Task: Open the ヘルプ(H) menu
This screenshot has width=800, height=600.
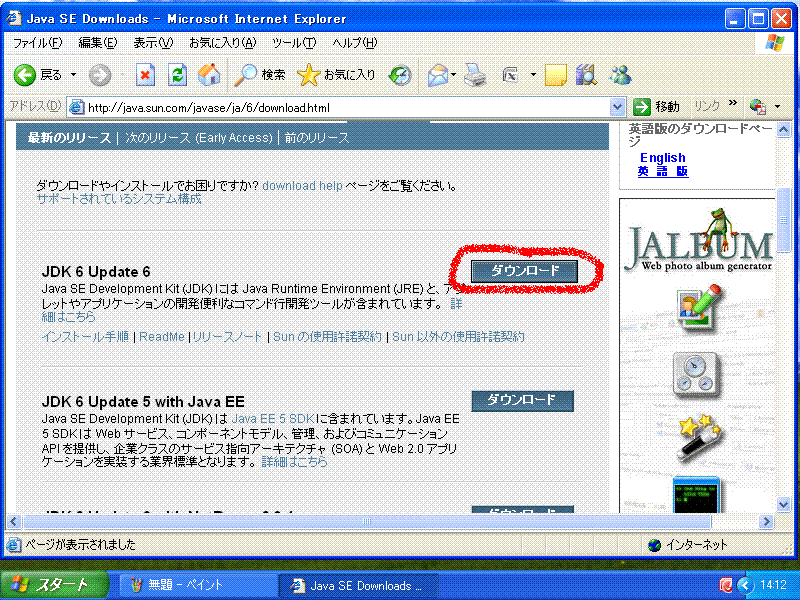Action: pyautogui.click(x=355, y=43)
